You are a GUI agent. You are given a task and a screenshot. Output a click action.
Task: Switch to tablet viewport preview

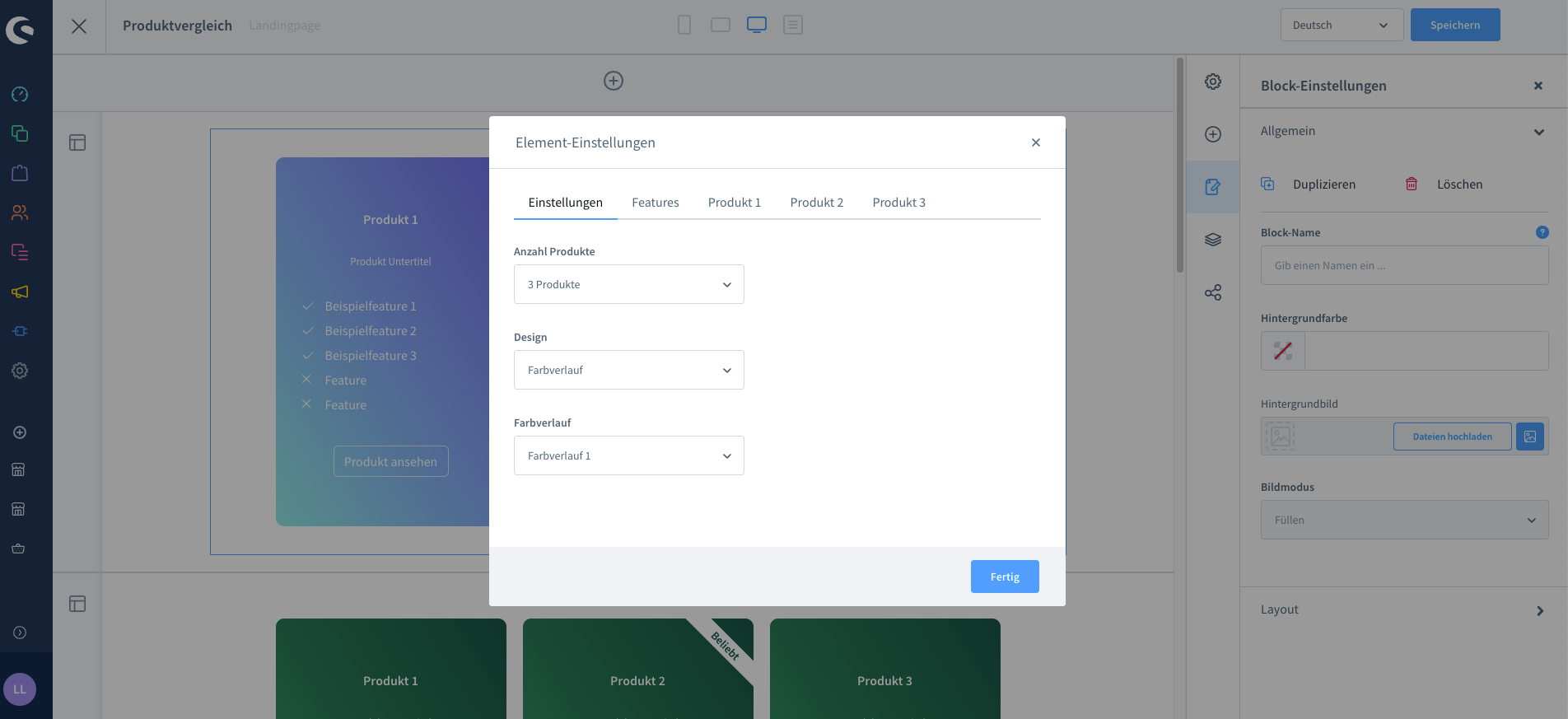(721, 25)
